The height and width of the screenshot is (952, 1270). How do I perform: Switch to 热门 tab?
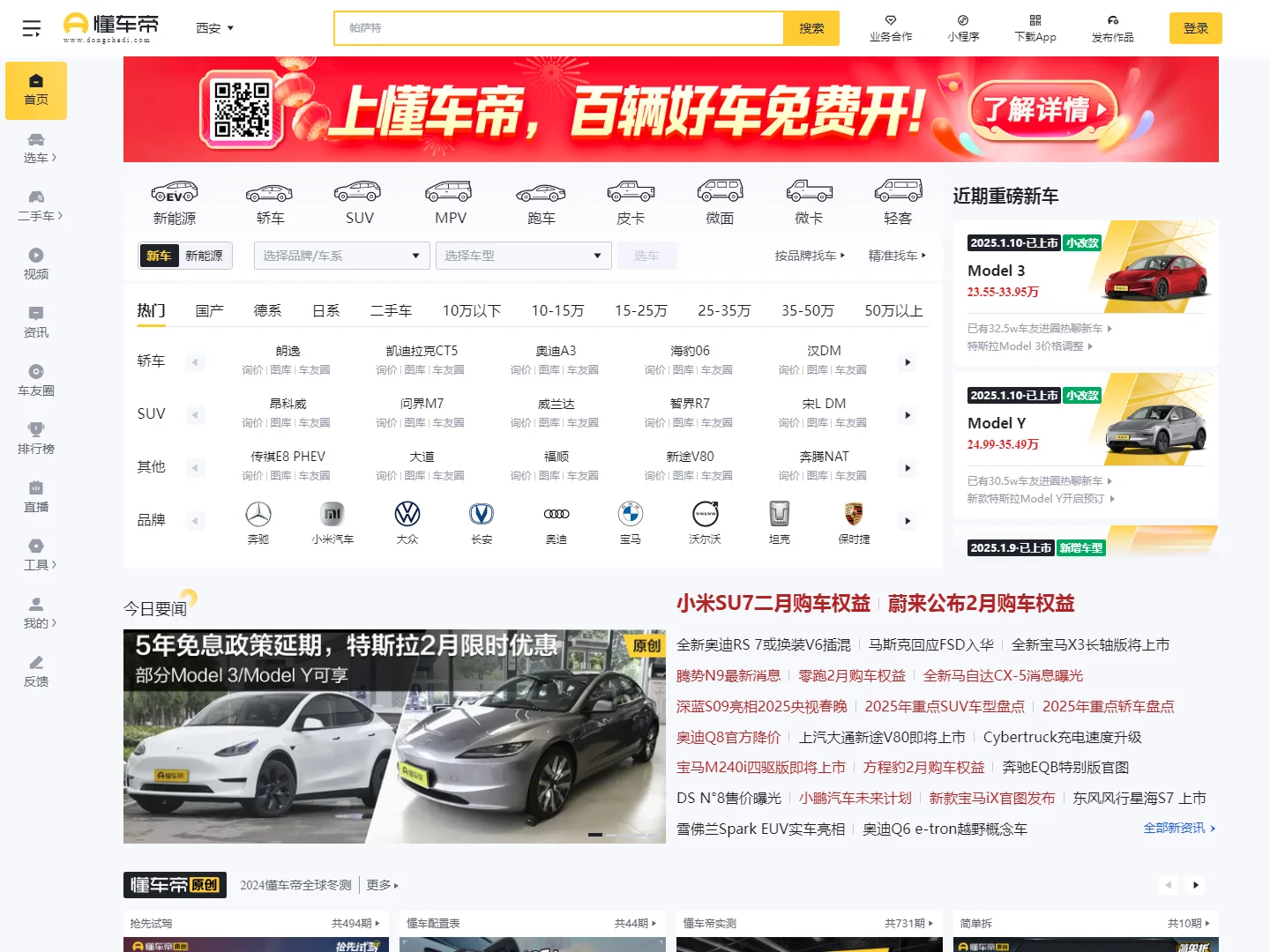tap(151, 310)
